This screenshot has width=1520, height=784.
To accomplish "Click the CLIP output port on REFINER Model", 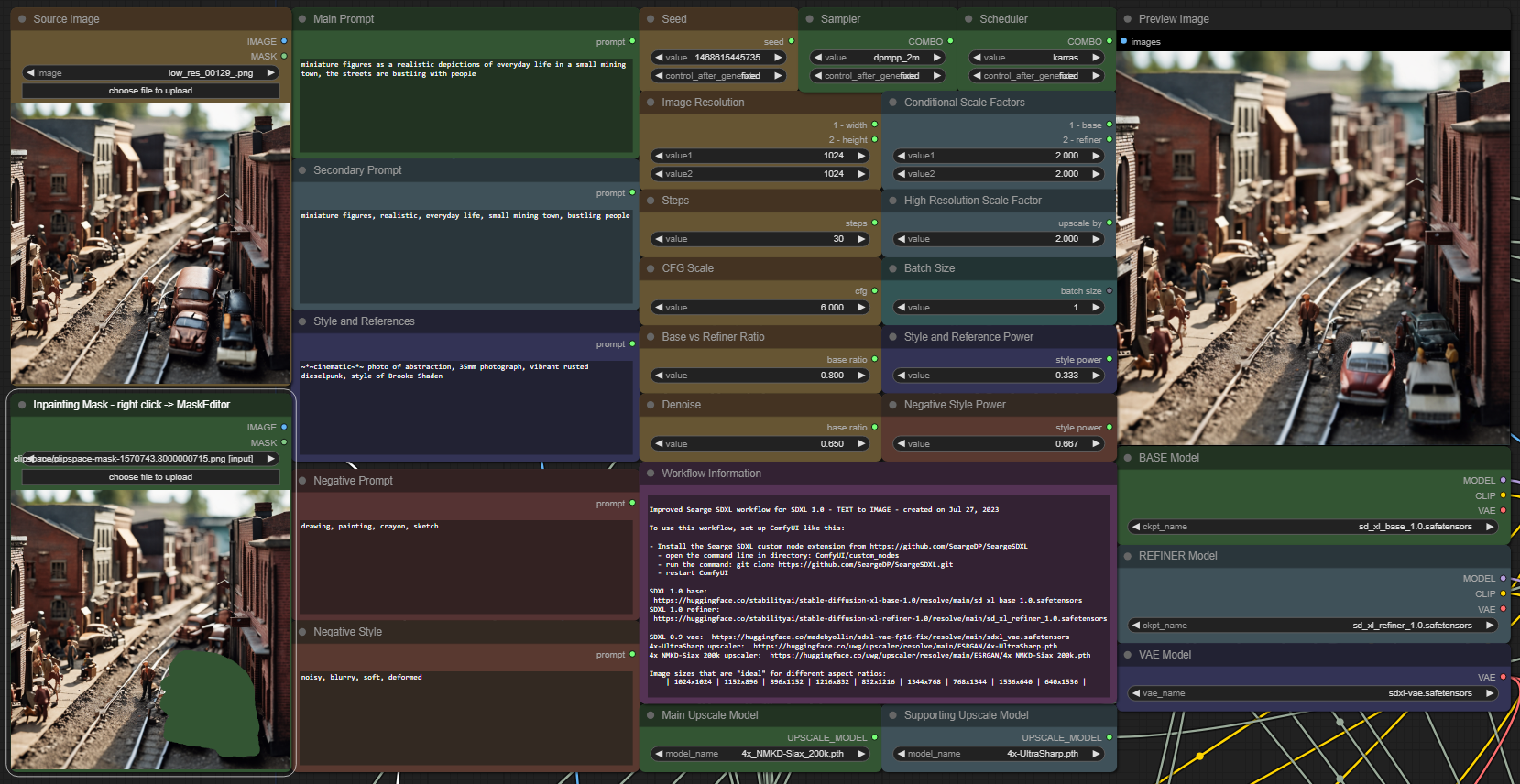I will click(x=1503, y=593).
